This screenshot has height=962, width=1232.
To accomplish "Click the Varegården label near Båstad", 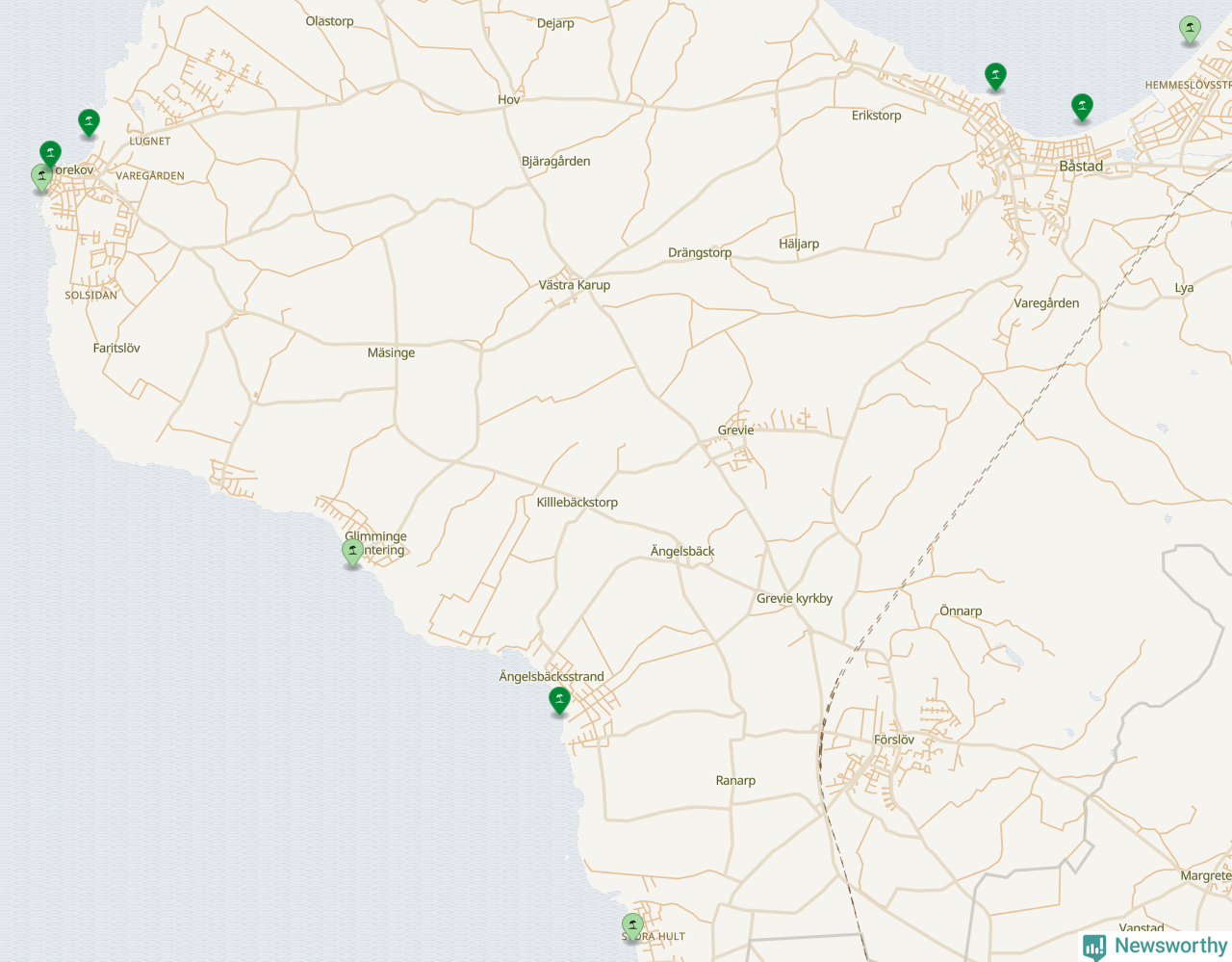I will 1046,303.
